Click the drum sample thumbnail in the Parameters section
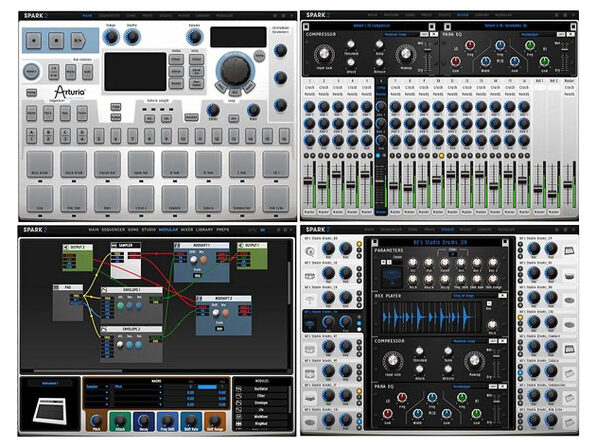This screenshot has height=447, width=596. 392,277
